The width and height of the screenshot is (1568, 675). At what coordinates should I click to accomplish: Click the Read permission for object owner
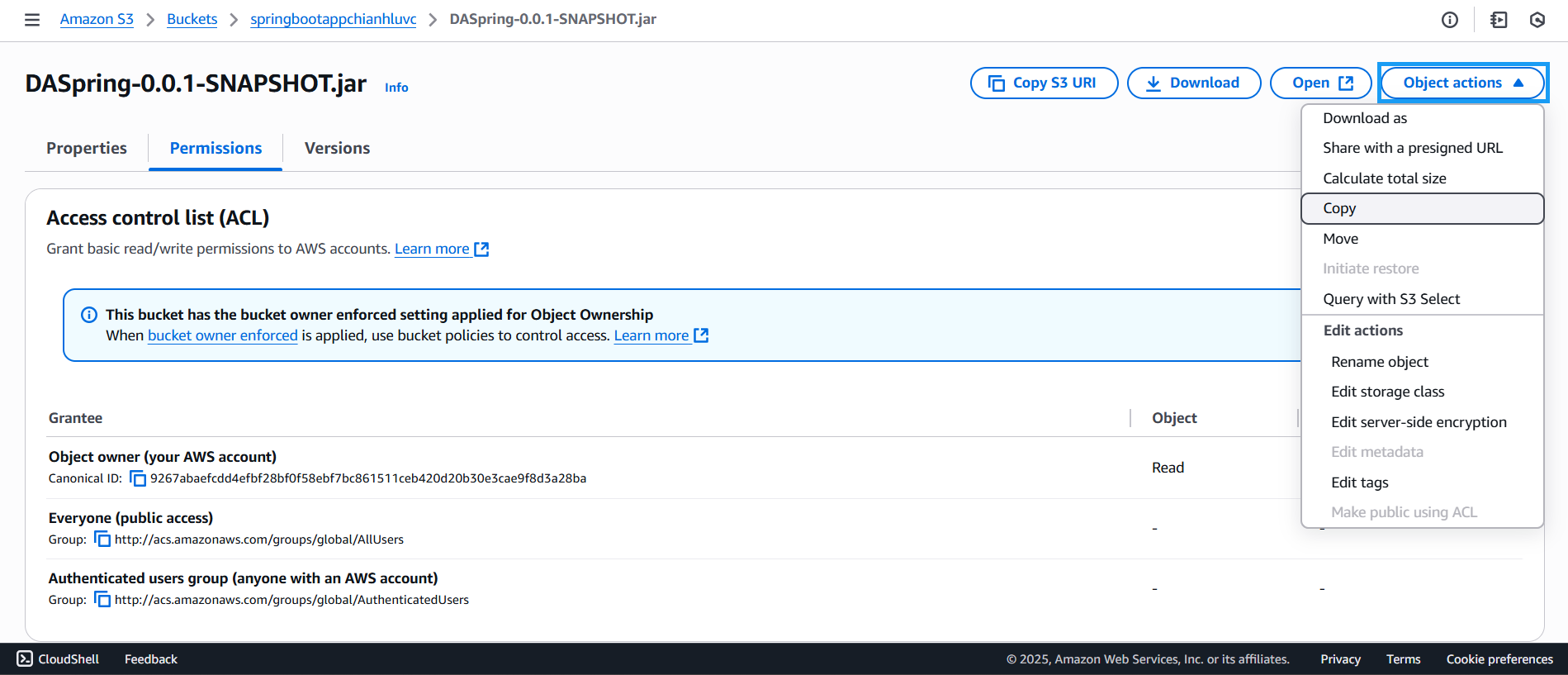point(1168,468)
